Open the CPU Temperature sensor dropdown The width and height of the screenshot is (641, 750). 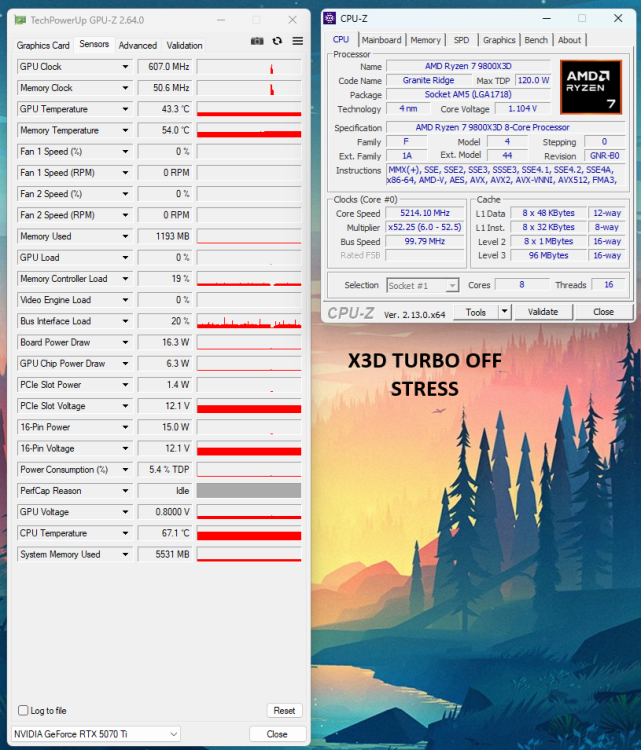coord(125,533)
